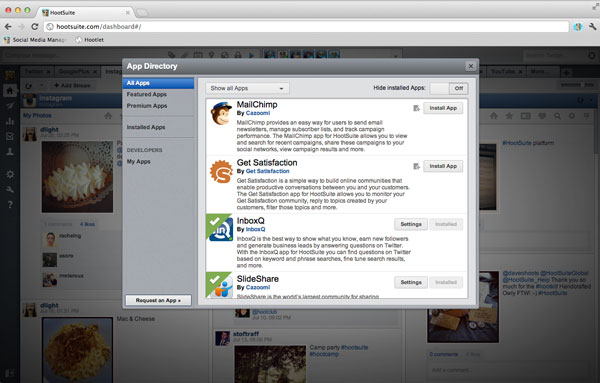Screen dimensions: 600x383
Task: Click the Installed button for InboxQ
Action: [446, 224]
